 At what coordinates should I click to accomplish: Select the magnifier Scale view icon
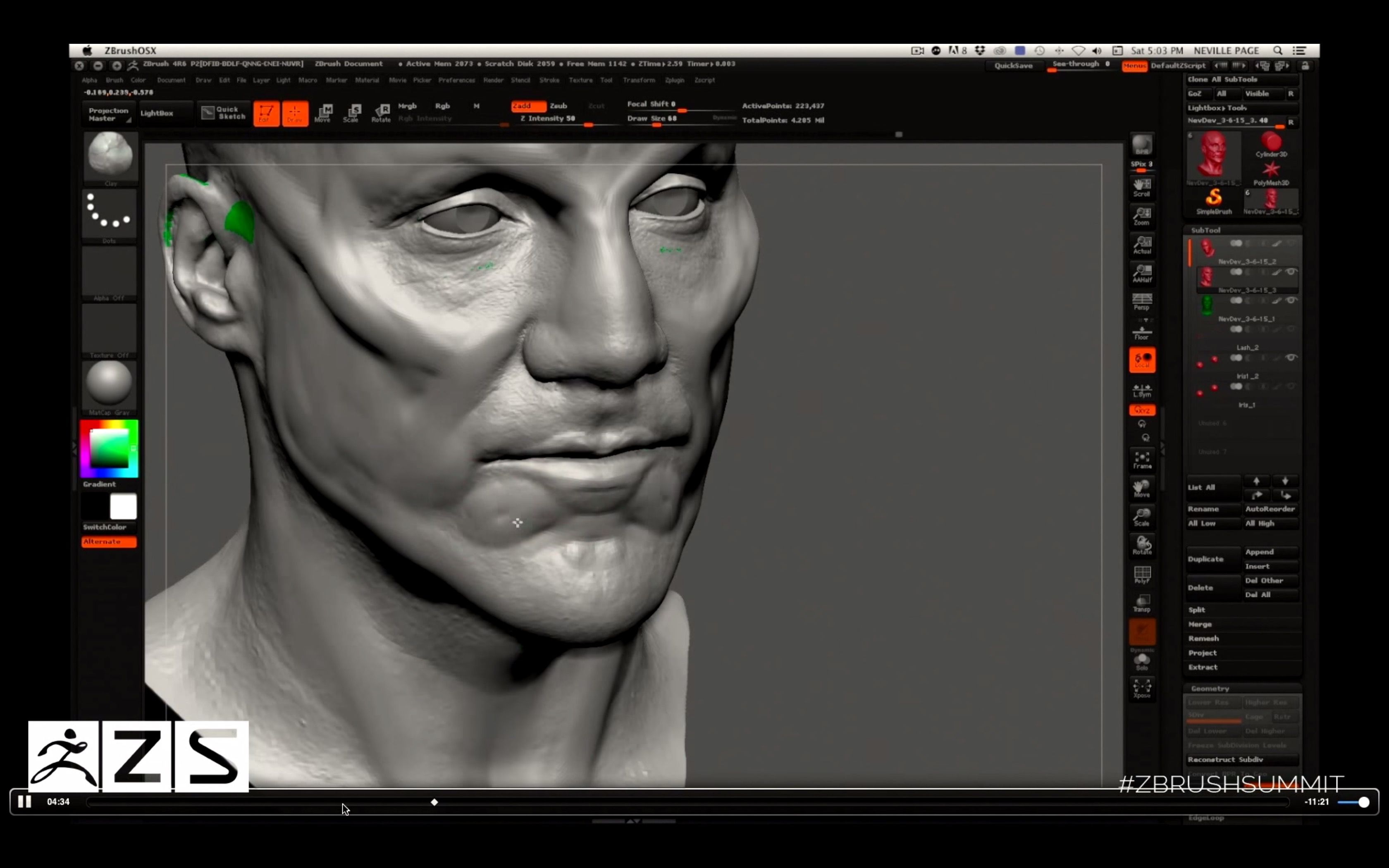click(x=1142, y=517)
